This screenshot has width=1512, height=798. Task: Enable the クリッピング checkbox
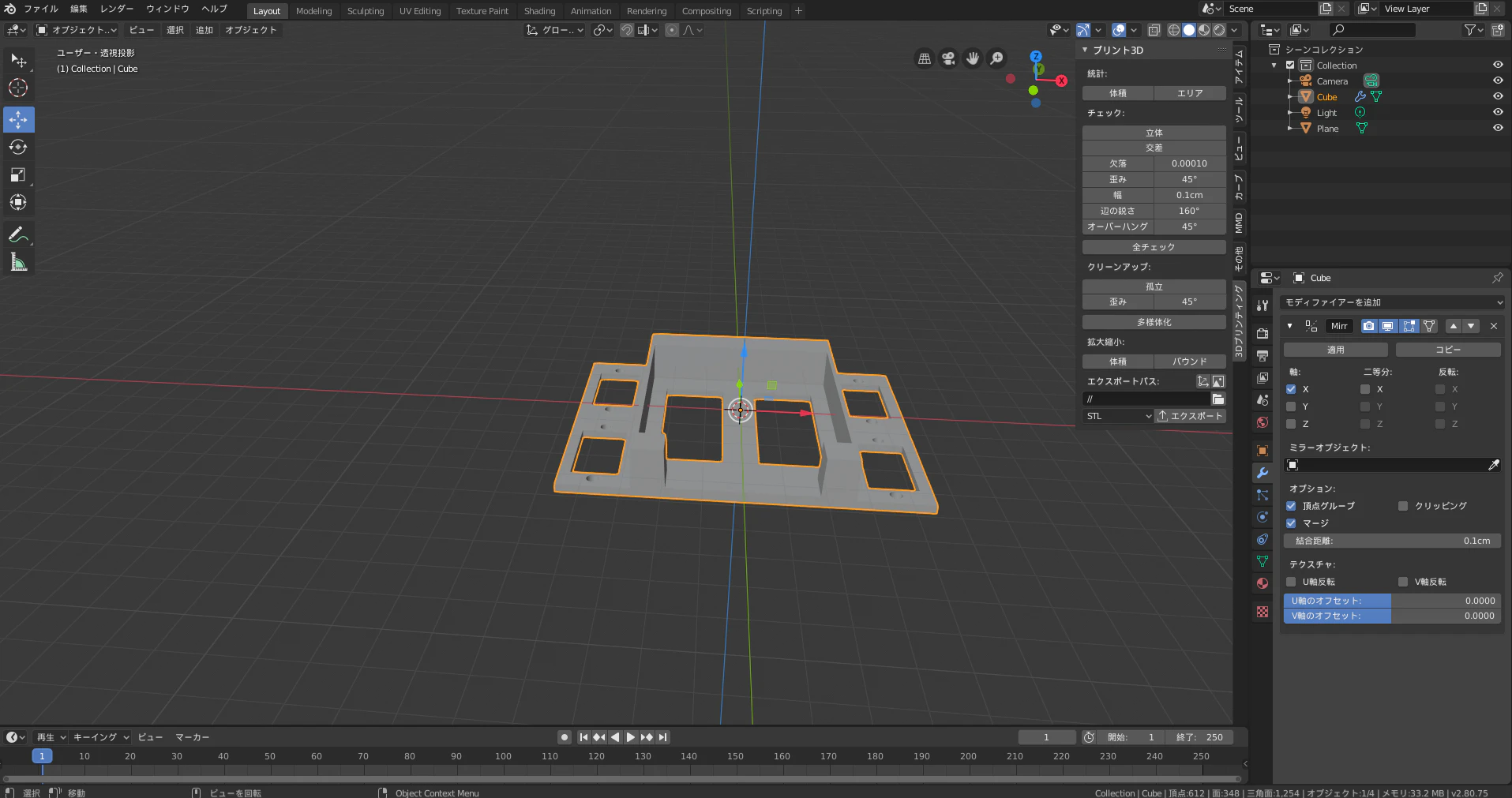pyautogui.click(x=1403, y=506)
